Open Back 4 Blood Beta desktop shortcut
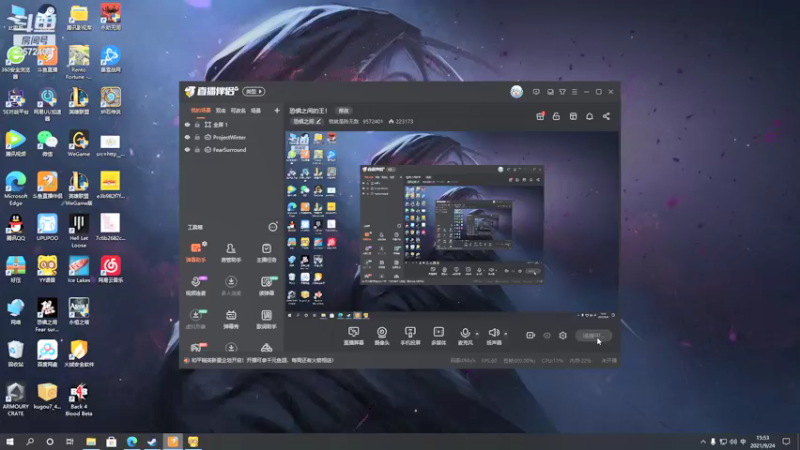800x450 pixels. (x=79, y=399)
